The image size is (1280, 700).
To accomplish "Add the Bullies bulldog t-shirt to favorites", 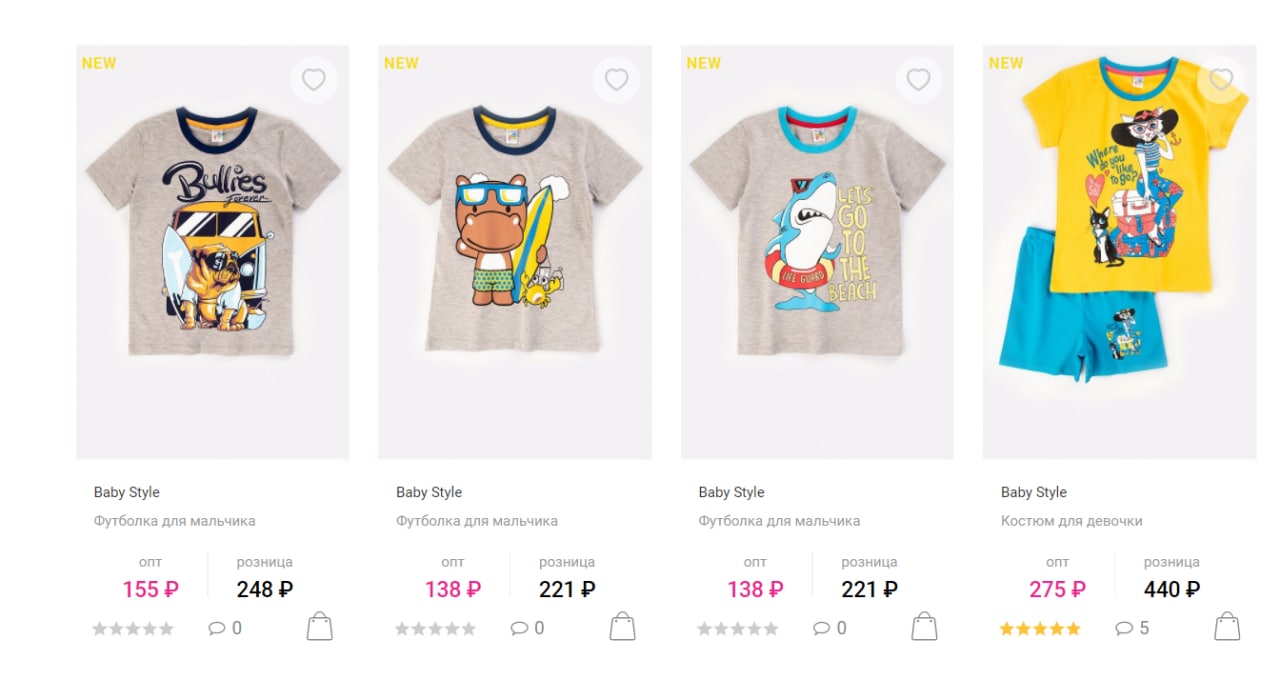I will coord(314,79).
